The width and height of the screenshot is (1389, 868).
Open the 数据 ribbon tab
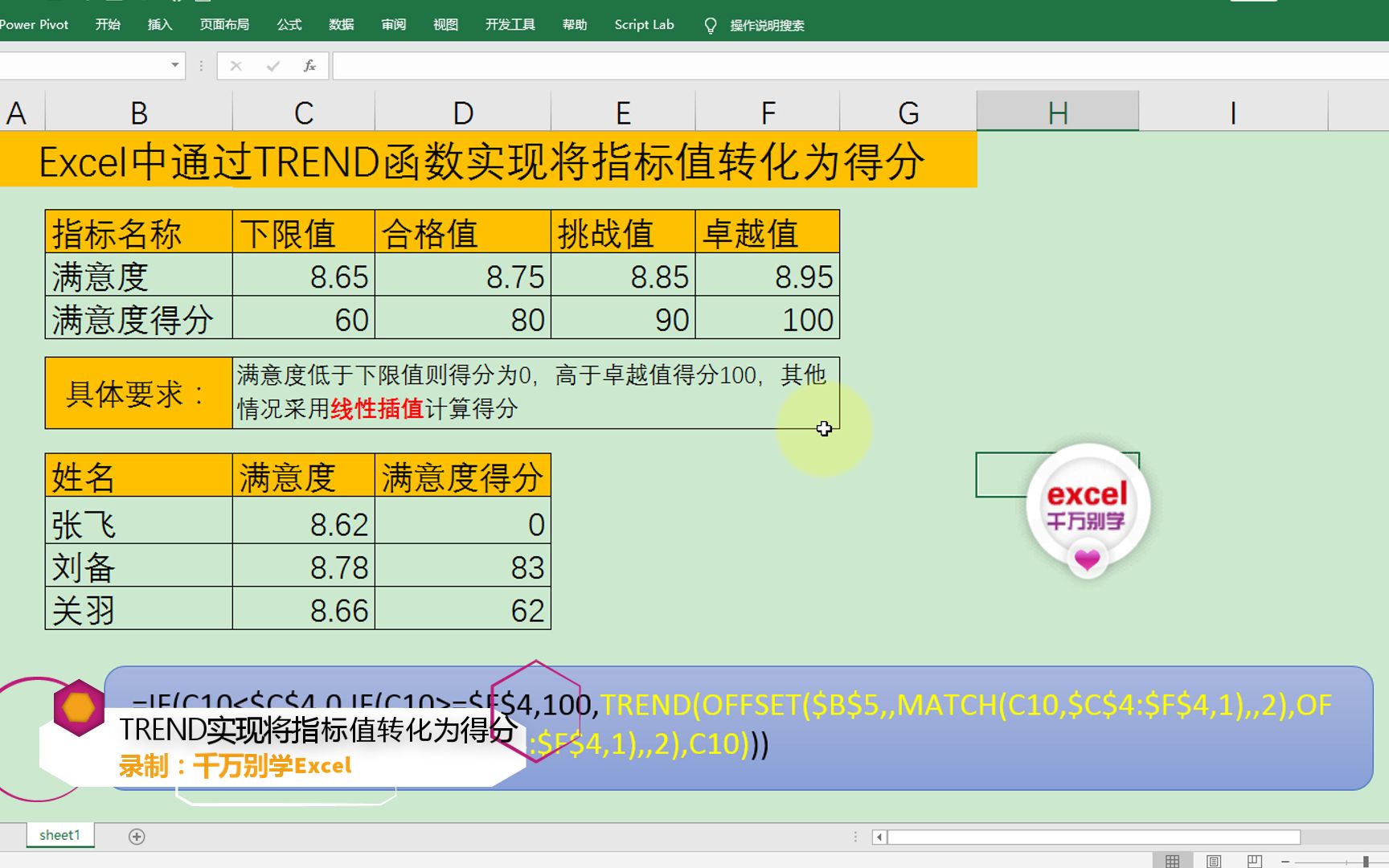coord(342,25)
